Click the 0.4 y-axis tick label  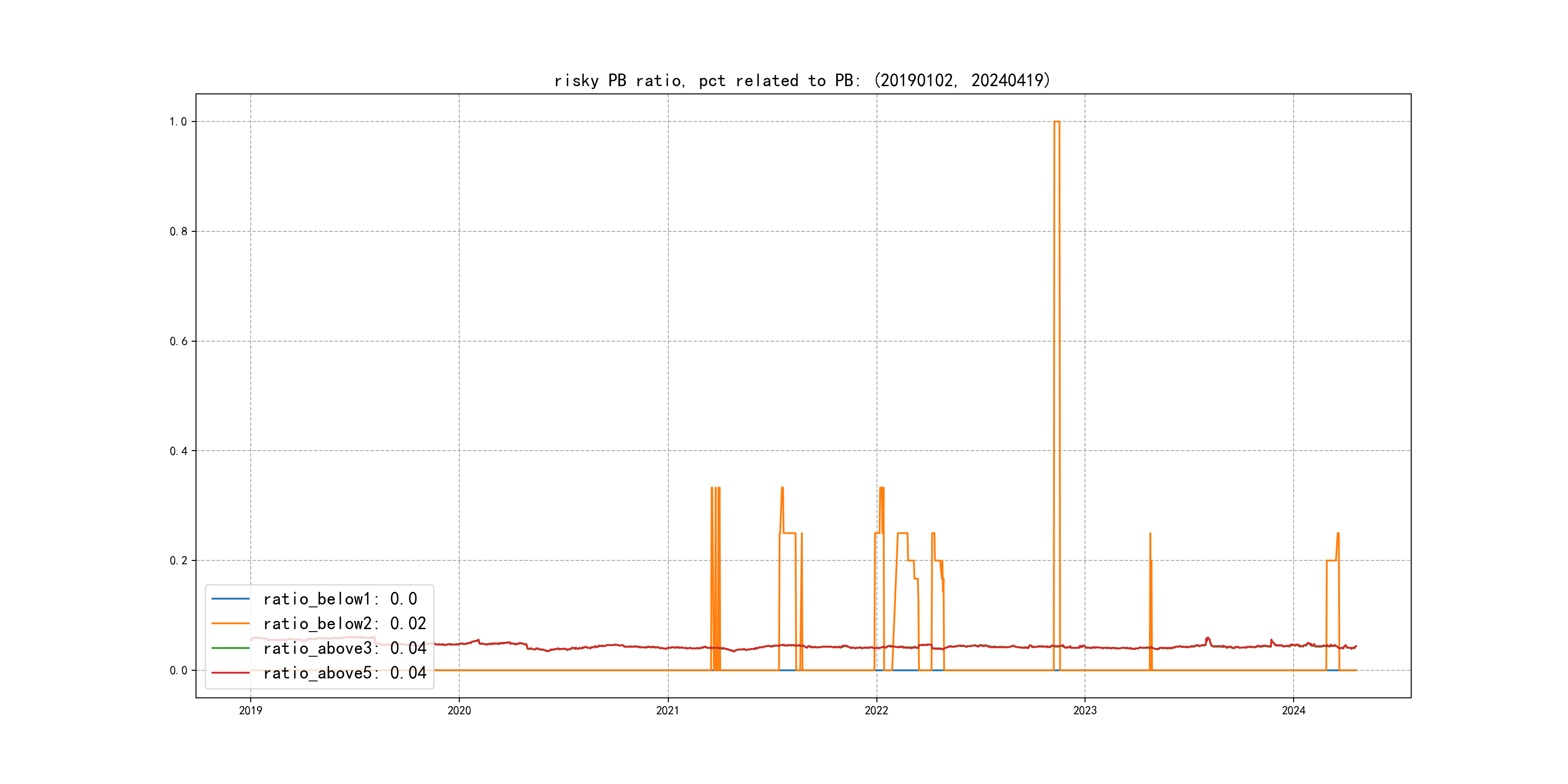(x=178, y=451)
